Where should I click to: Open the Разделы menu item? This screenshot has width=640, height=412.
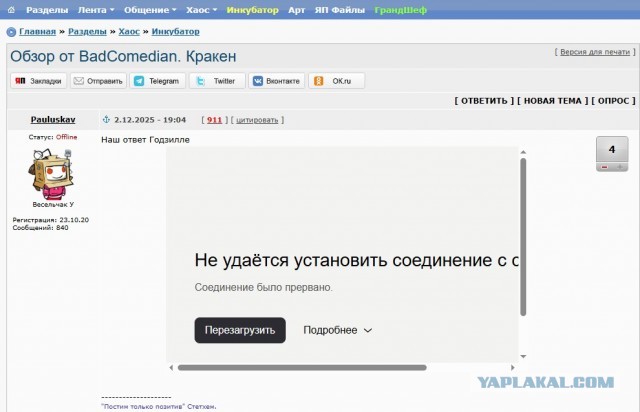pyautogui.click(x=47, y=10)
